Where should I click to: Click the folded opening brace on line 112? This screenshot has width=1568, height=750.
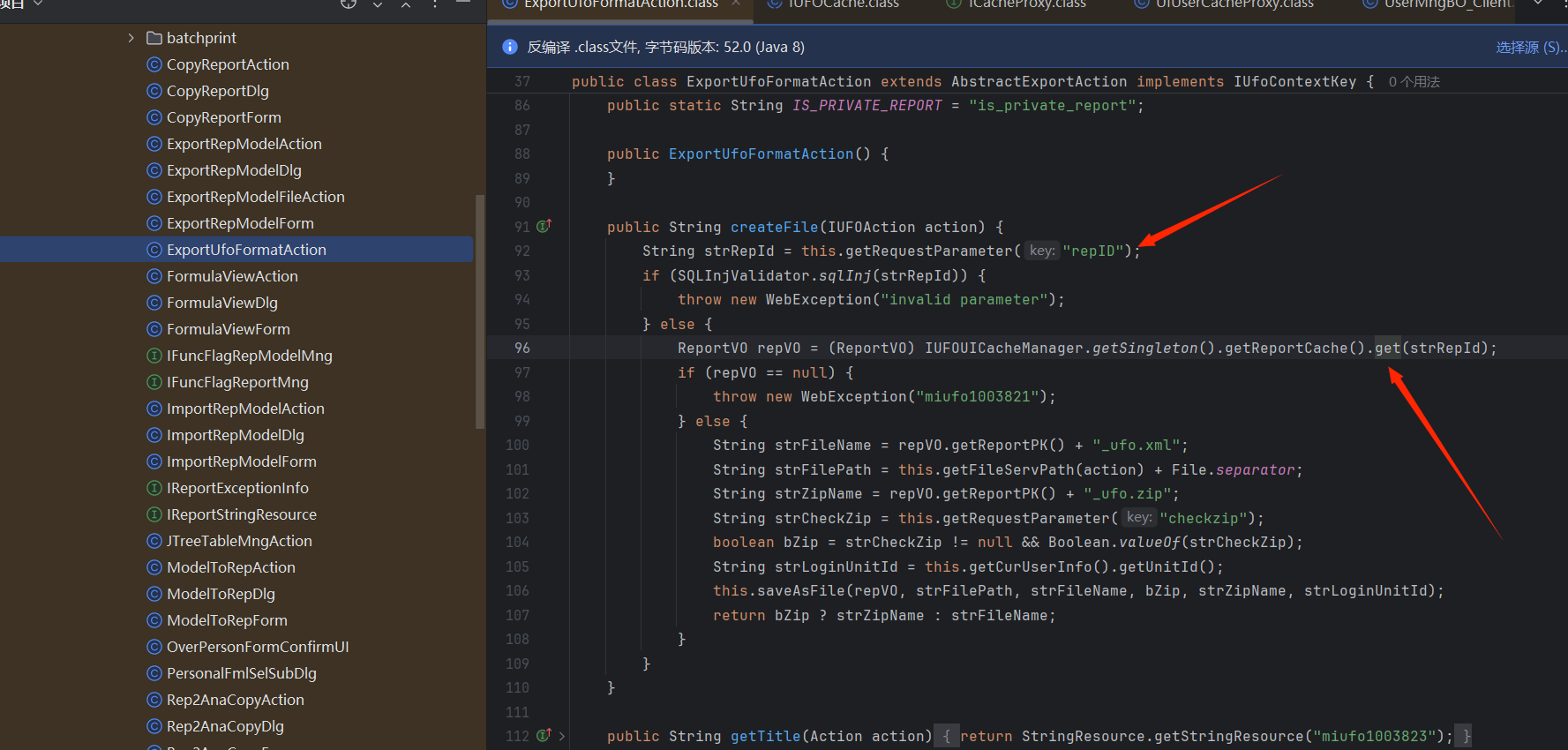click(946, 736)
